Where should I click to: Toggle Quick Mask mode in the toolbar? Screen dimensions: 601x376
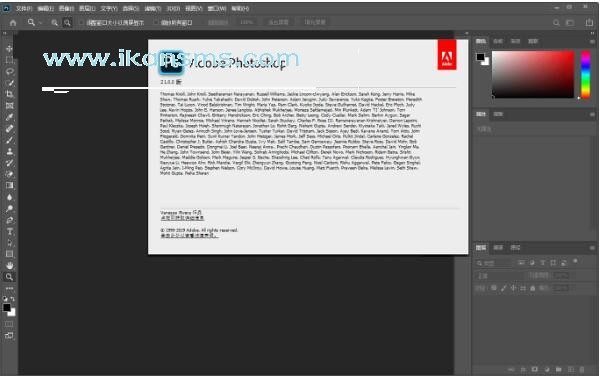click(9, 324)
